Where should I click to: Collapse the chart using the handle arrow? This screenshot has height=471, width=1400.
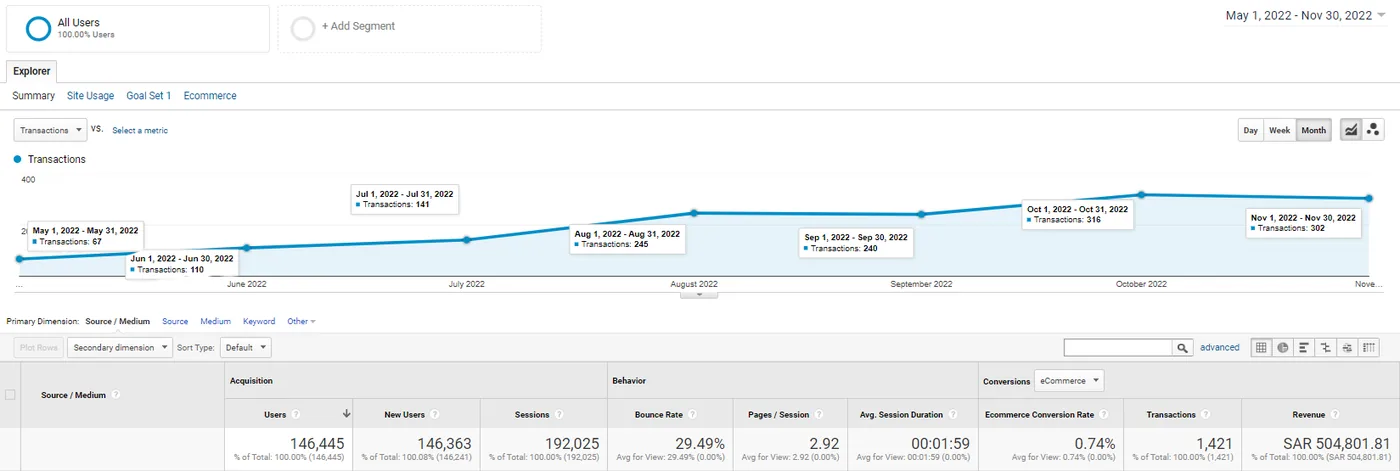pos(699,294)
